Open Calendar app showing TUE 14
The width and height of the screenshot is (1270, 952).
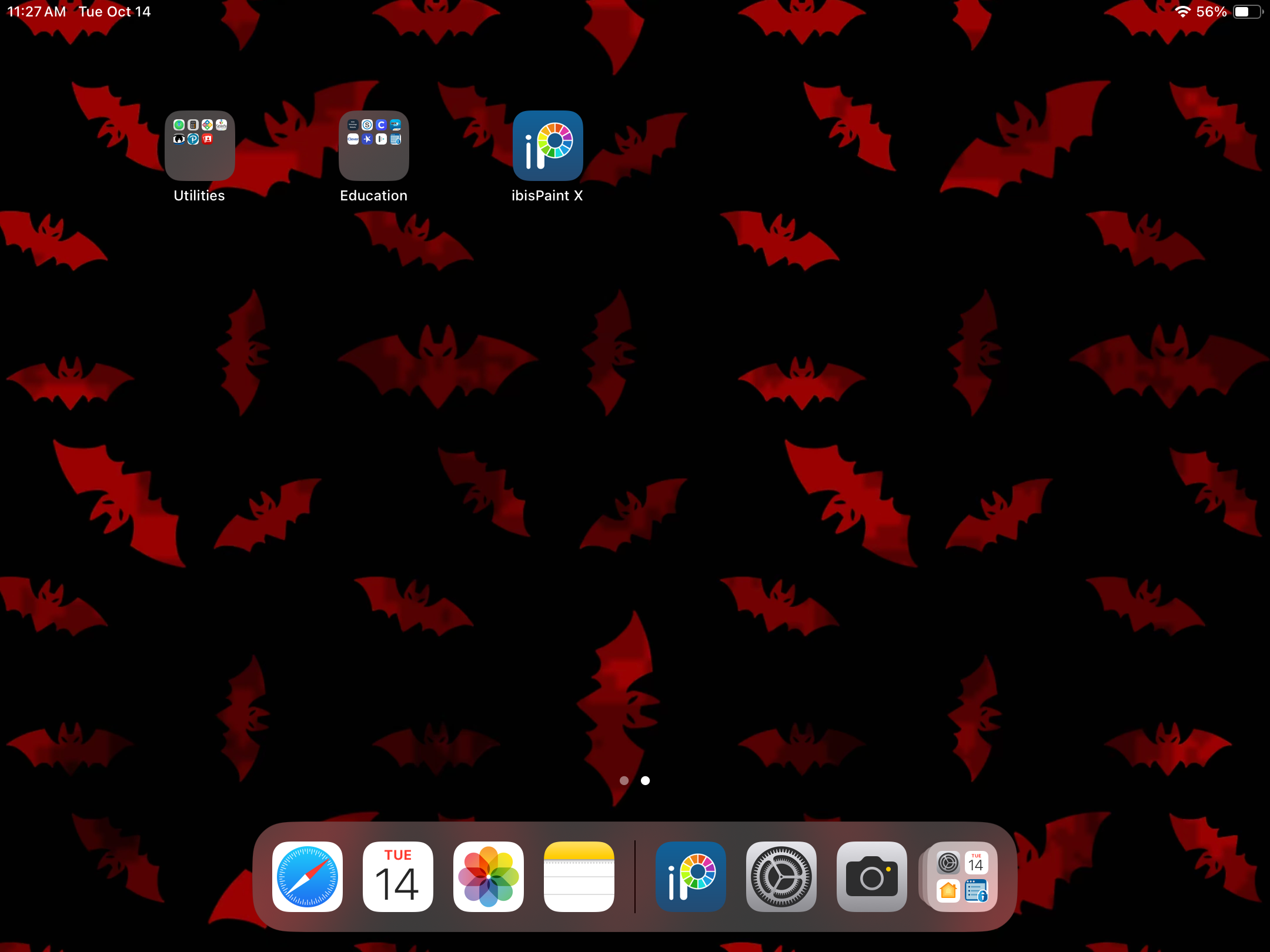[x=398, y=876]
